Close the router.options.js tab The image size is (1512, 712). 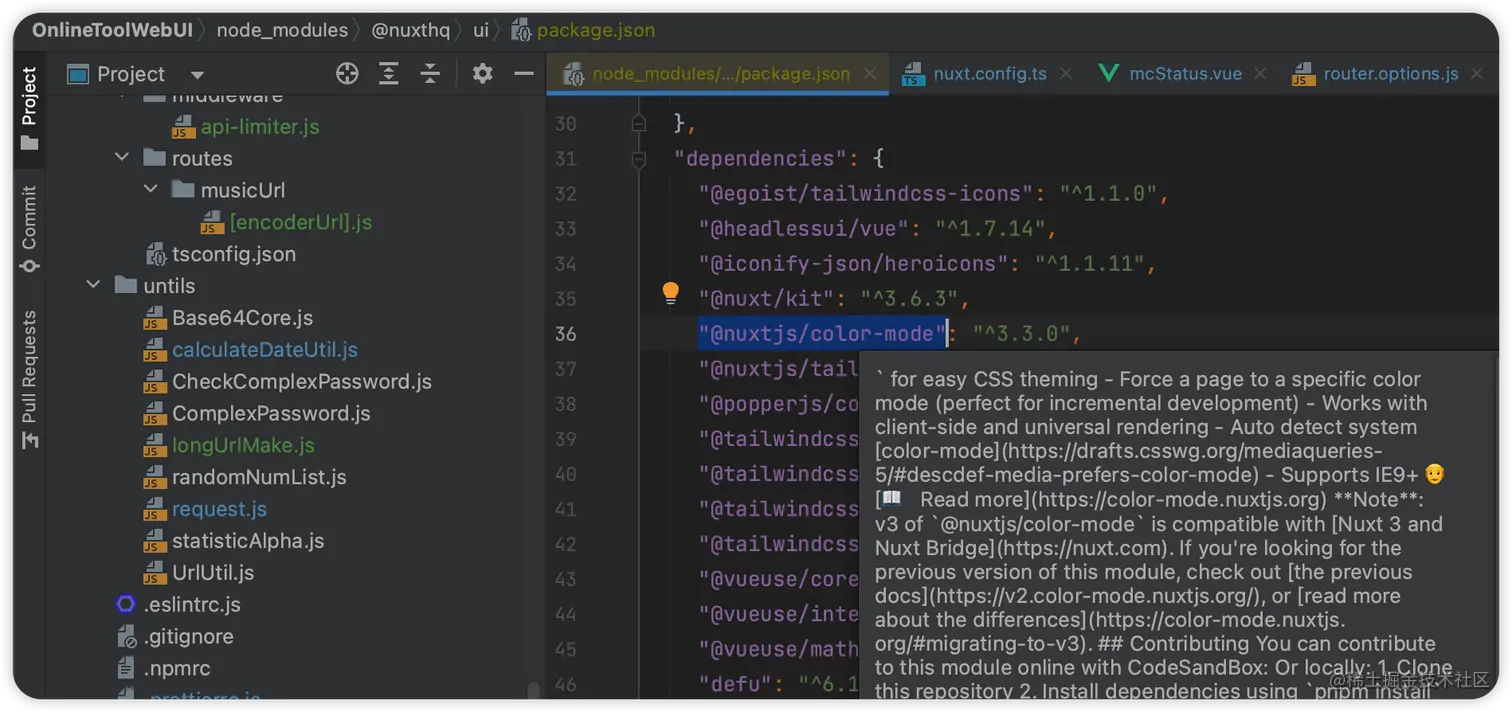click(1477, 74)
